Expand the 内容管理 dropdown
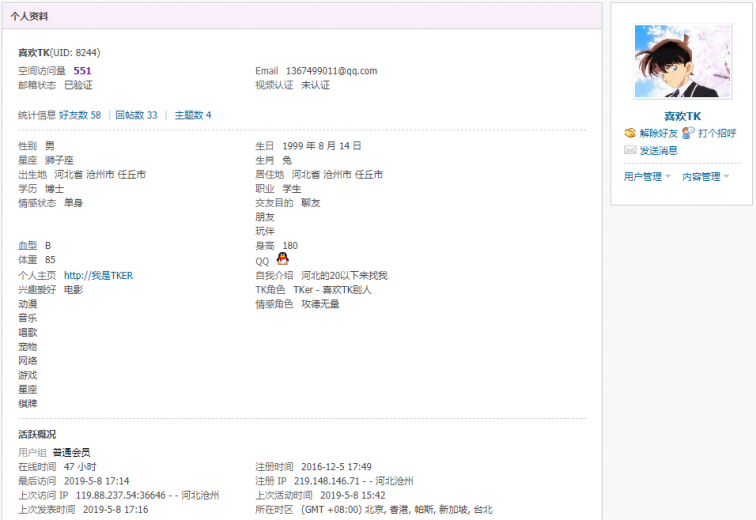This screenshot has height=520, width=756. [705, 176]
